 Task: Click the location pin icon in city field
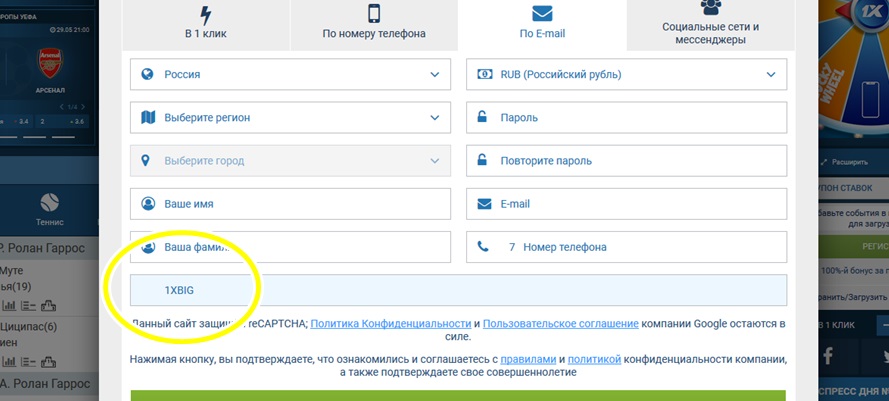(x=146, y=161)
